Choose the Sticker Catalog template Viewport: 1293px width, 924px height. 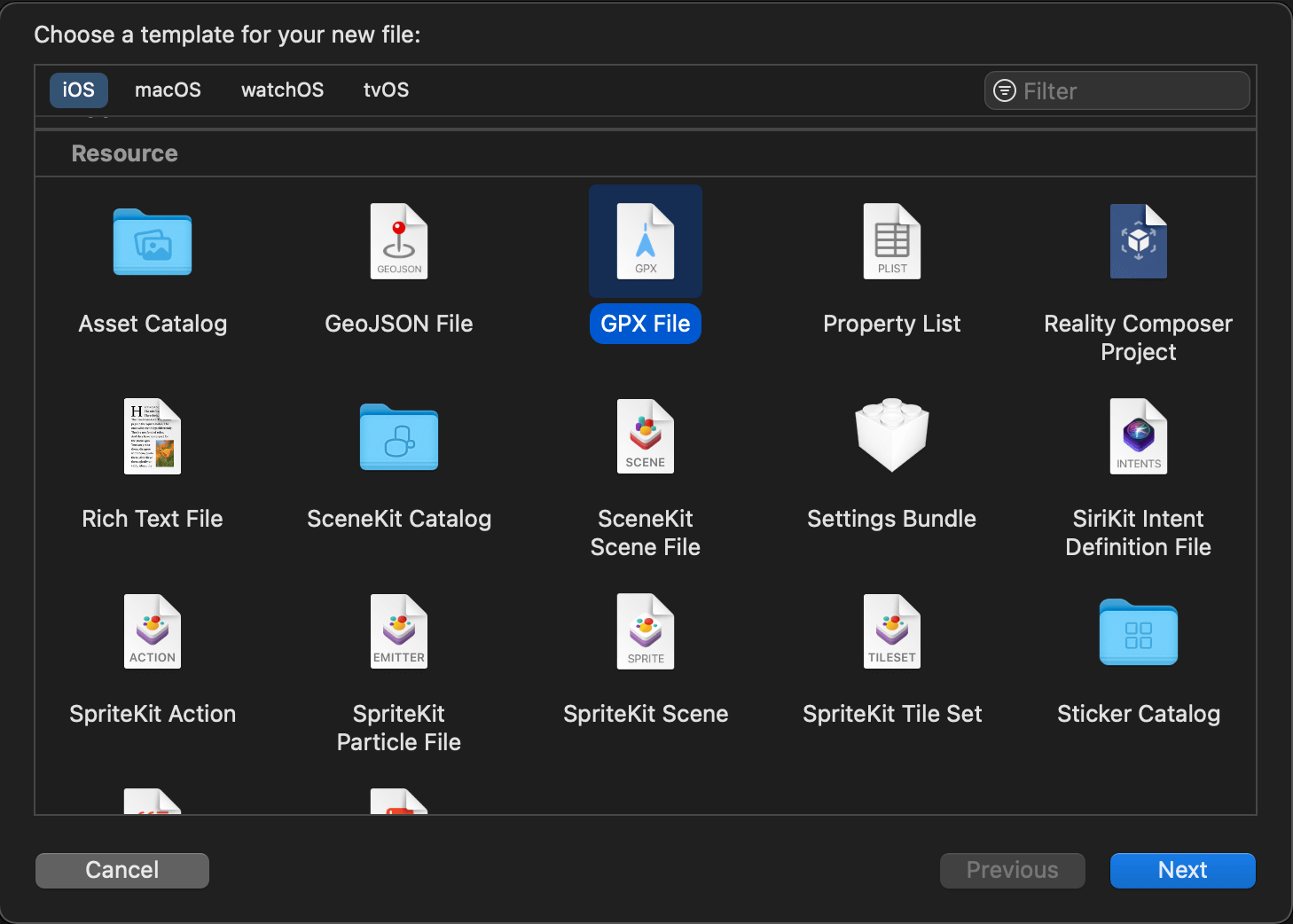[1138, 631]
